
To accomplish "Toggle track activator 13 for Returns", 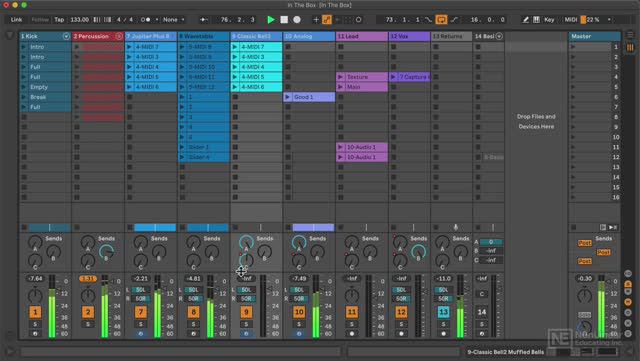I will (x=443, y=312).
